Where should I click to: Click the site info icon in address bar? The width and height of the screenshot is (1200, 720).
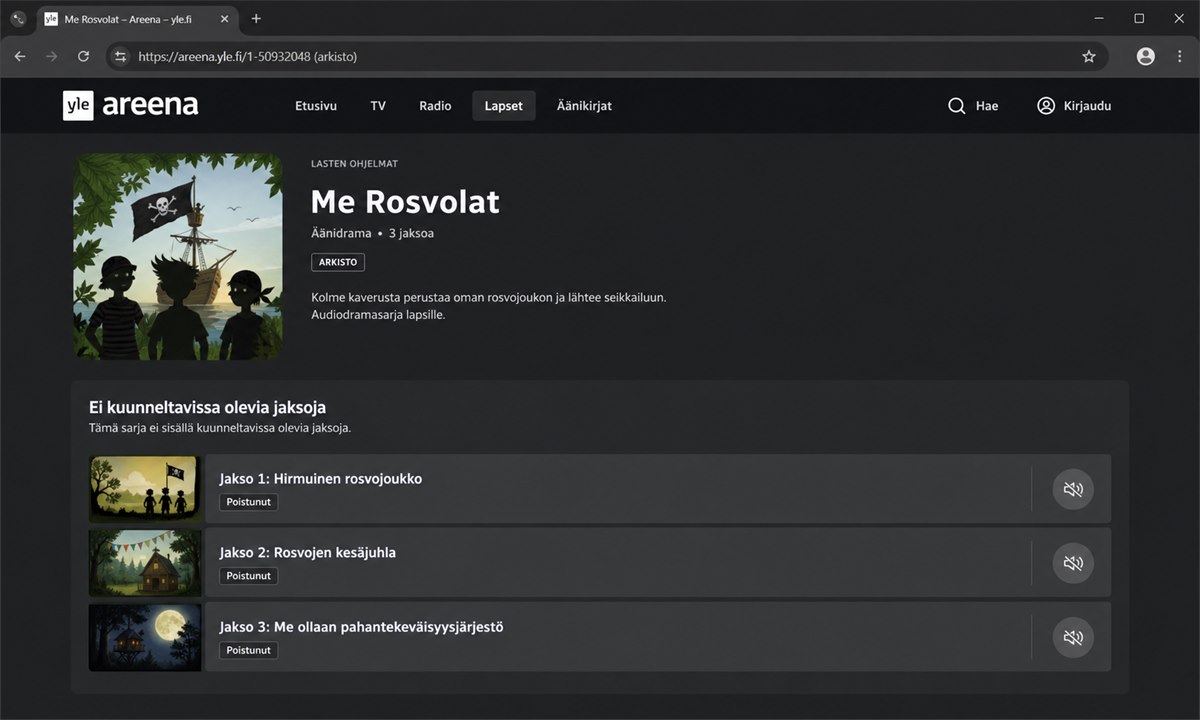coord(121,56)
